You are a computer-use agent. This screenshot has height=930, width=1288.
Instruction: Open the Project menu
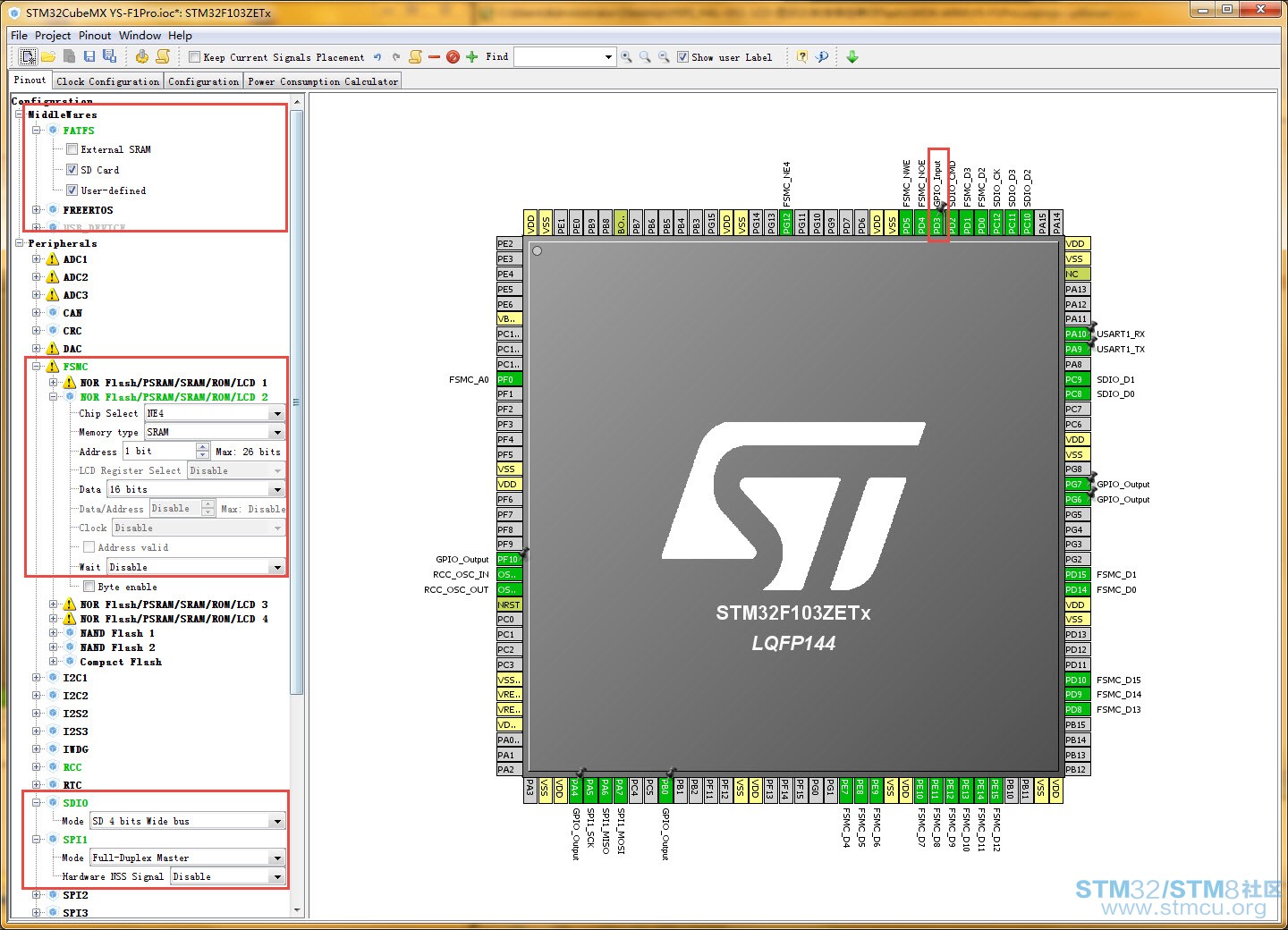point(53,36)
